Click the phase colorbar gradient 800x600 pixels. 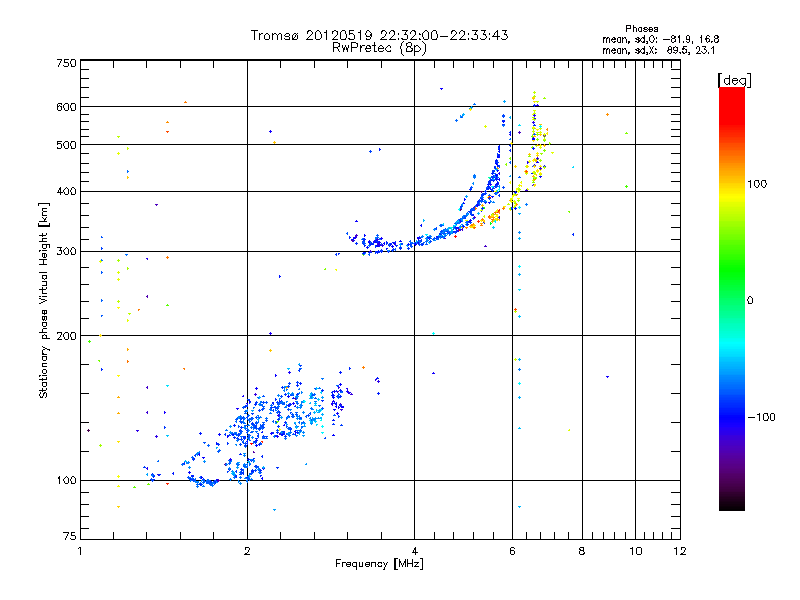(x=732, y=299)
